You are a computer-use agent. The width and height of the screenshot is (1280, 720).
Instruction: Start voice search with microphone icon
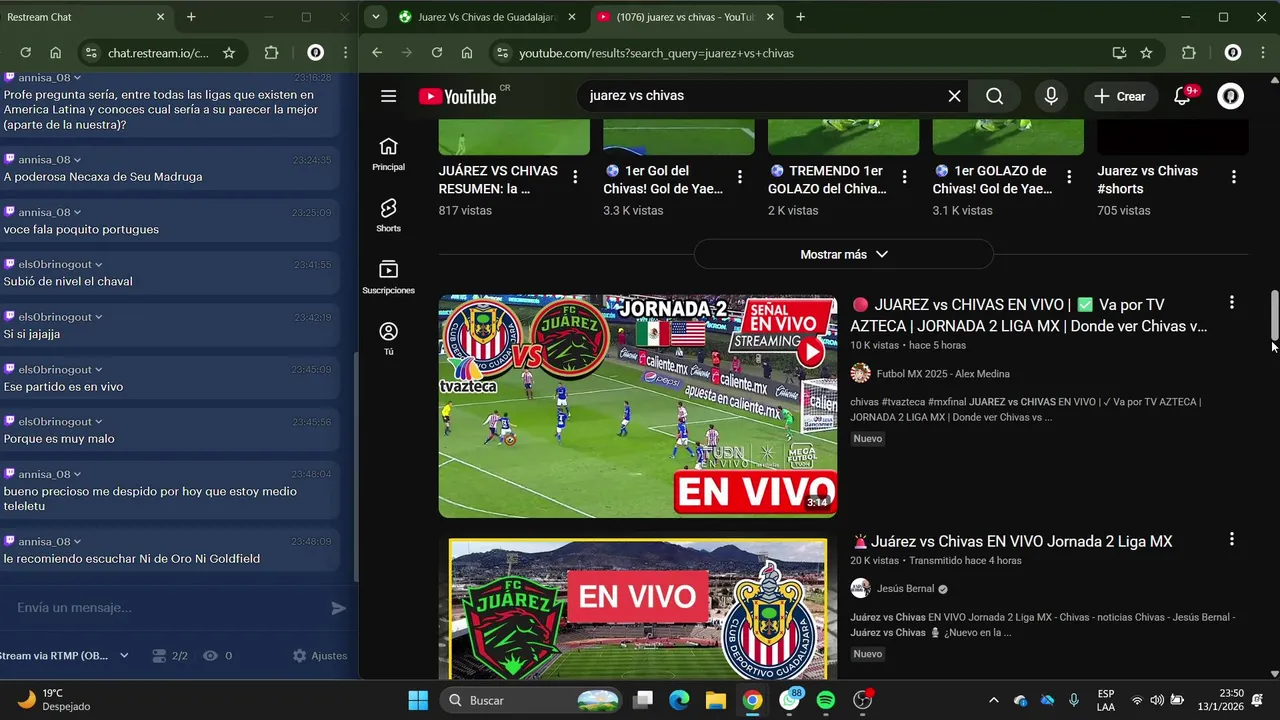coord(1051,96)
